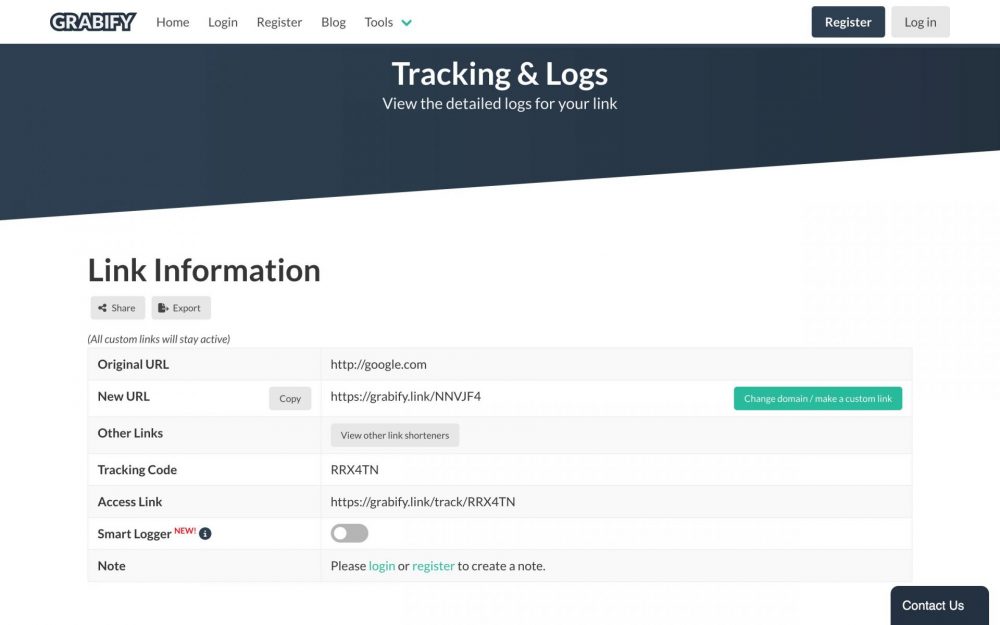Click the Grabify logo
The image size is (1000, 625).
pyautogui.click(x=93, y=22)
